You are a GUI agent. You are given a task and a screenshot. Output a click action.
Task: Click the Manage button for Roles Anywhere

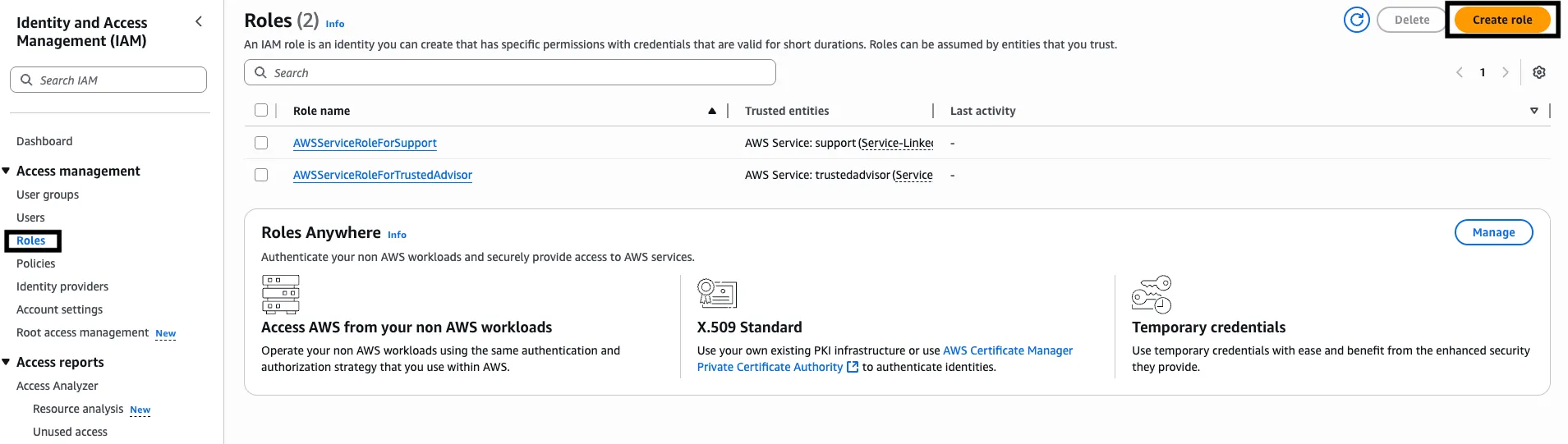(x=1492, y=232)
